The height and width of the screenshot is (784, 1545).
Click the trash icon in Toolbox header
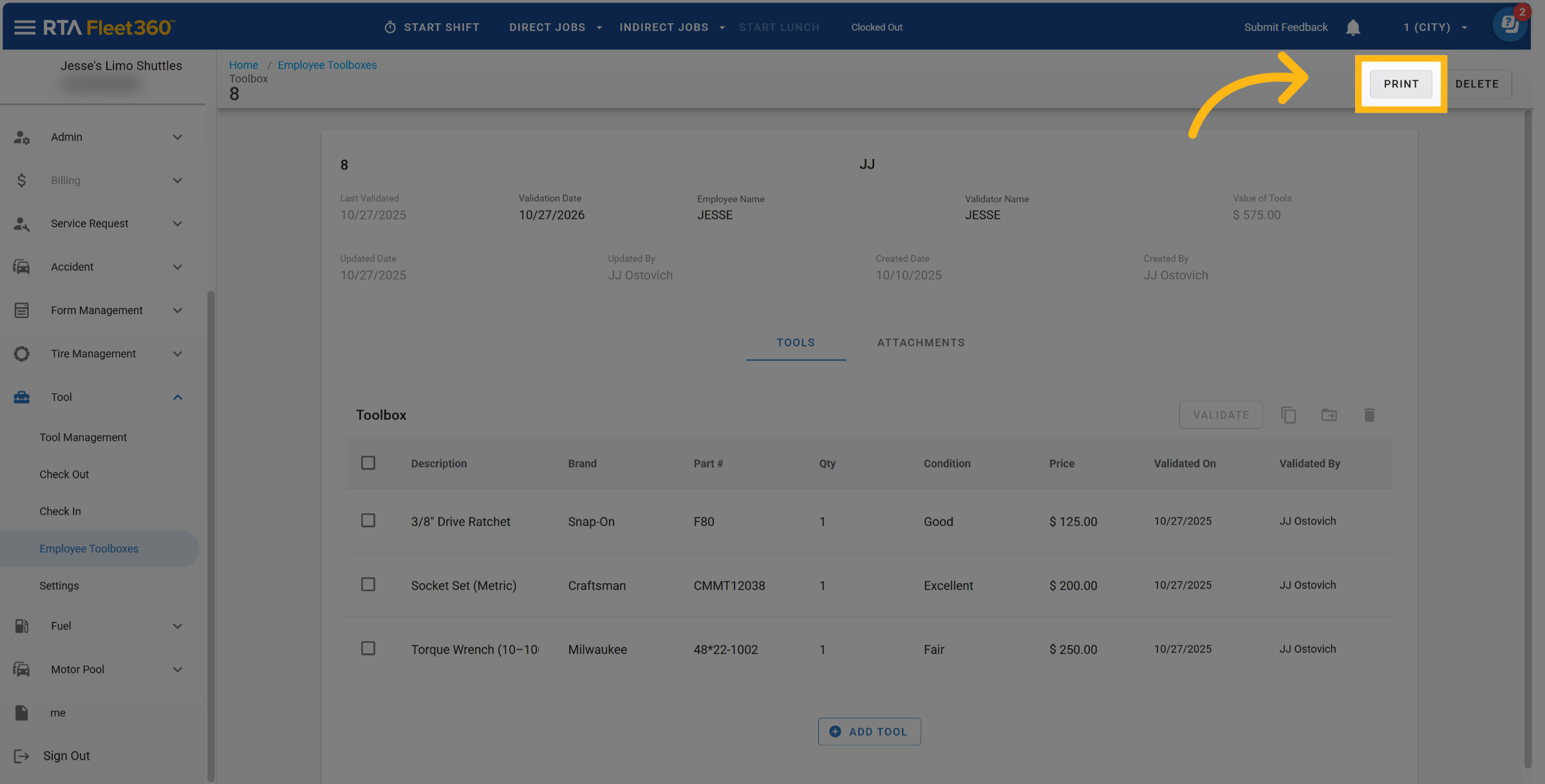coord(1369,415)
